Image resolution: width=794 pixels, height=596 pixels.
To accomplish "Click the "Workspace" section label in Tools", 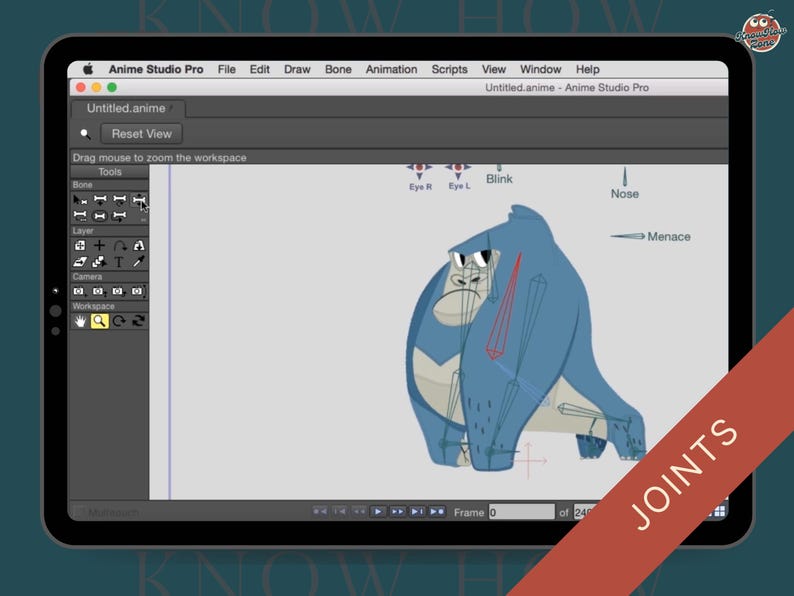I will (x=93, y=306).
